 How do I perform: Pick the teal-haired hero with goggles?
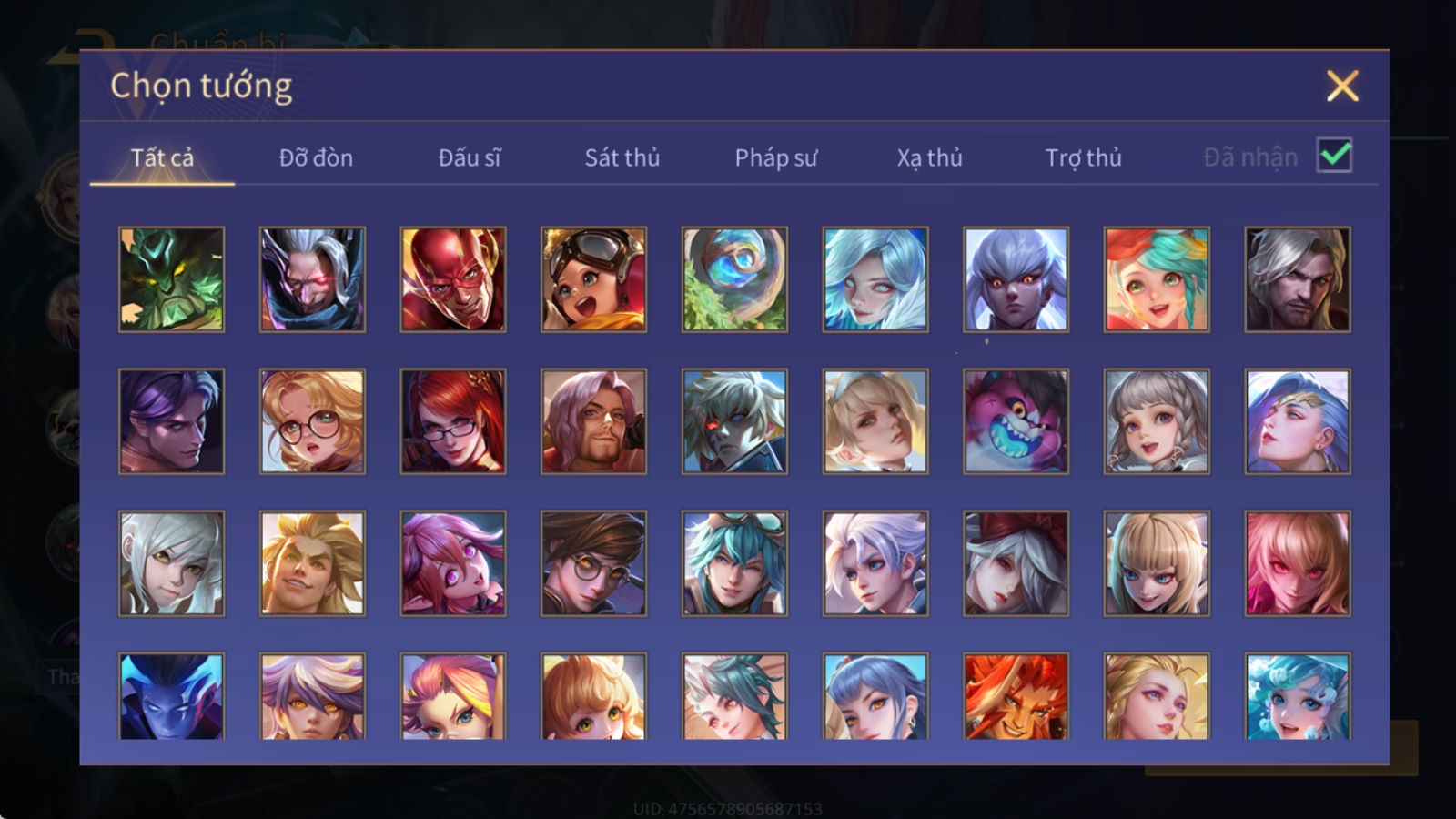734,563
